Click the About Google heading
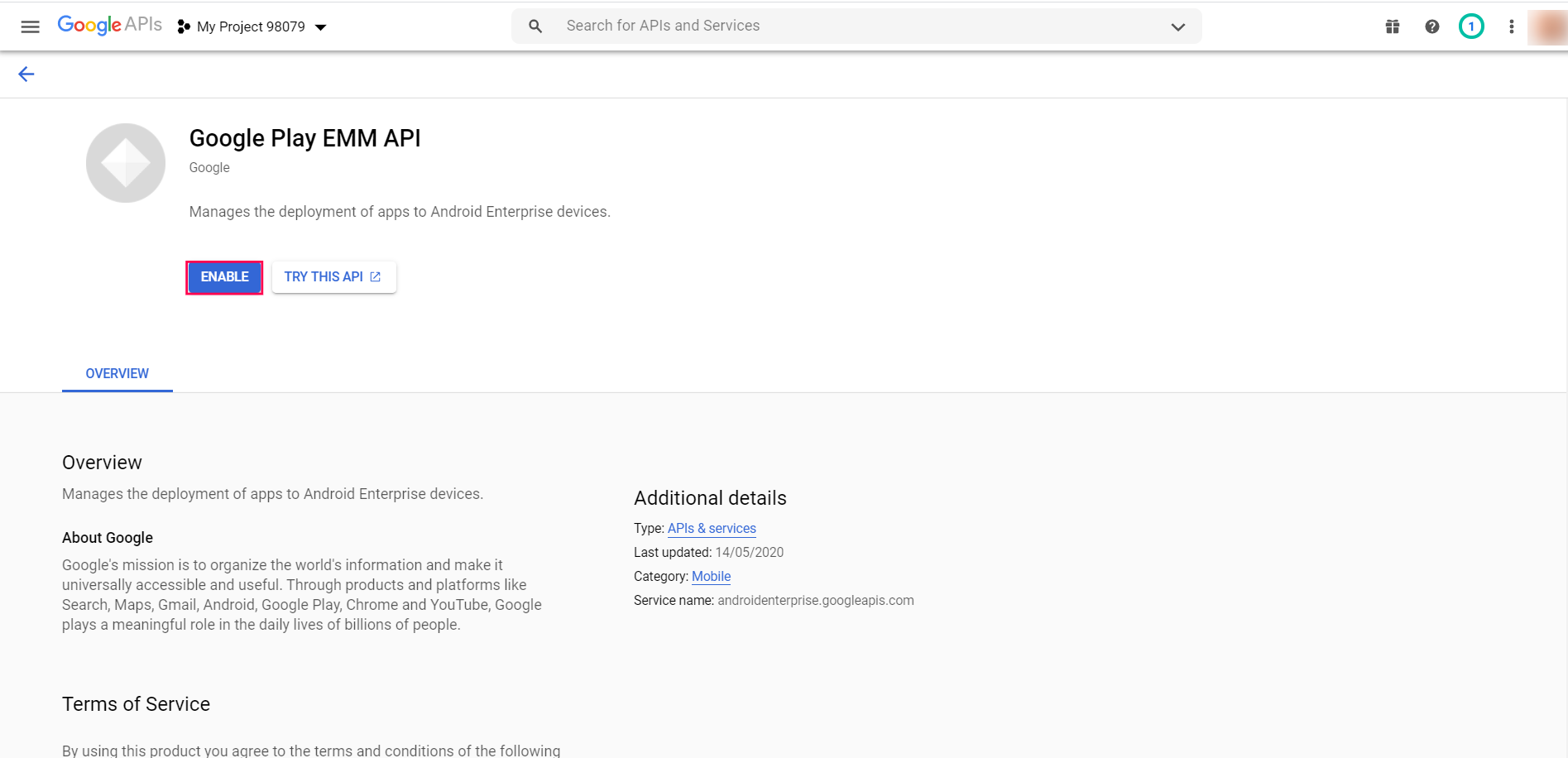The image size is (1568, 758). click(x=108, y=538)
